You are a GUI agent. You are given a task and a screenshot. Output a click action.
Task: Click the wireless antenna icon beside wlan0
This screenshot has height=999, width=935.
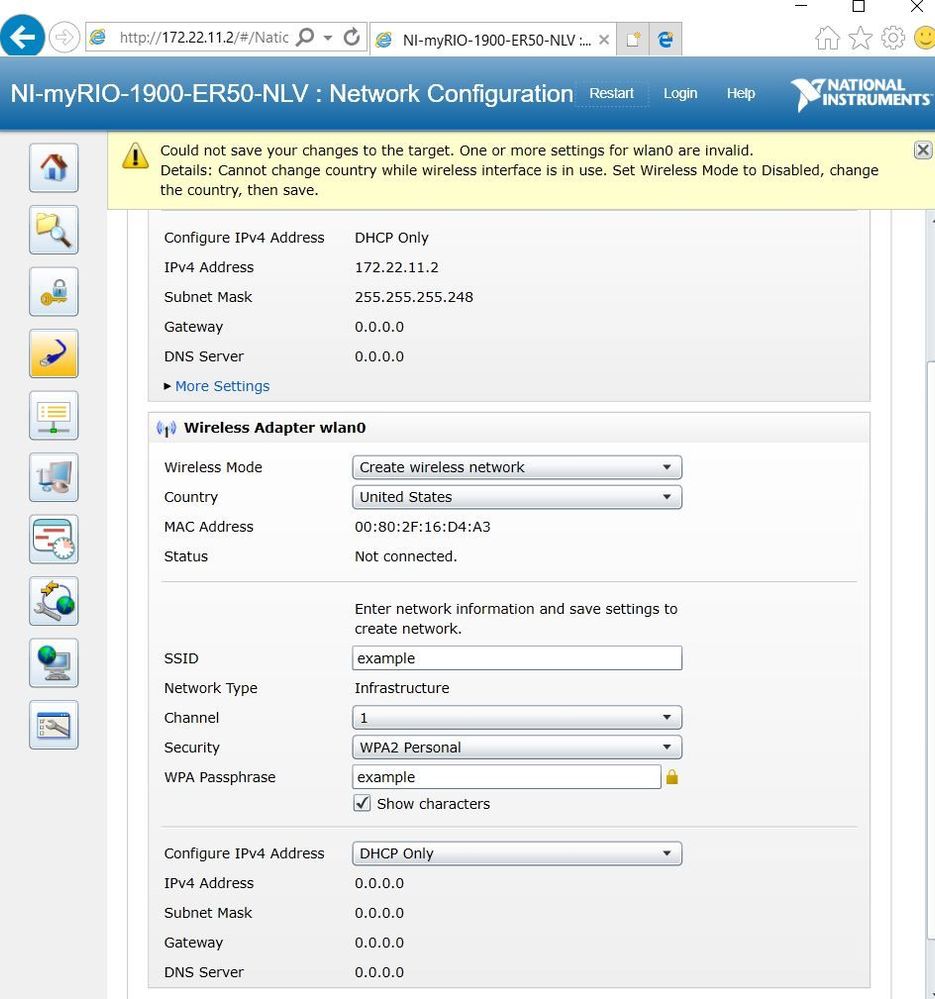(166, 428)
